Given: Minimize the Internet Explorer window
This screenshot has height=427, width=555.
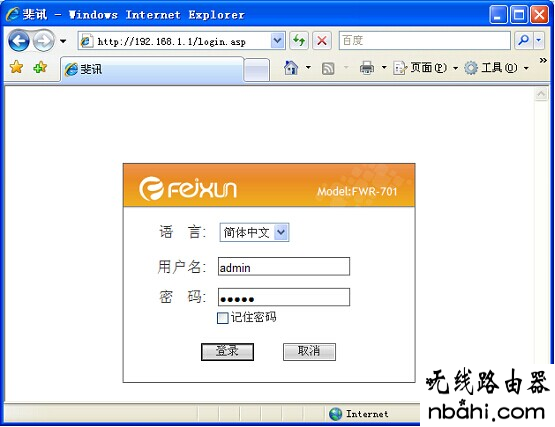Looking at the screenshot, I should 498,15.
